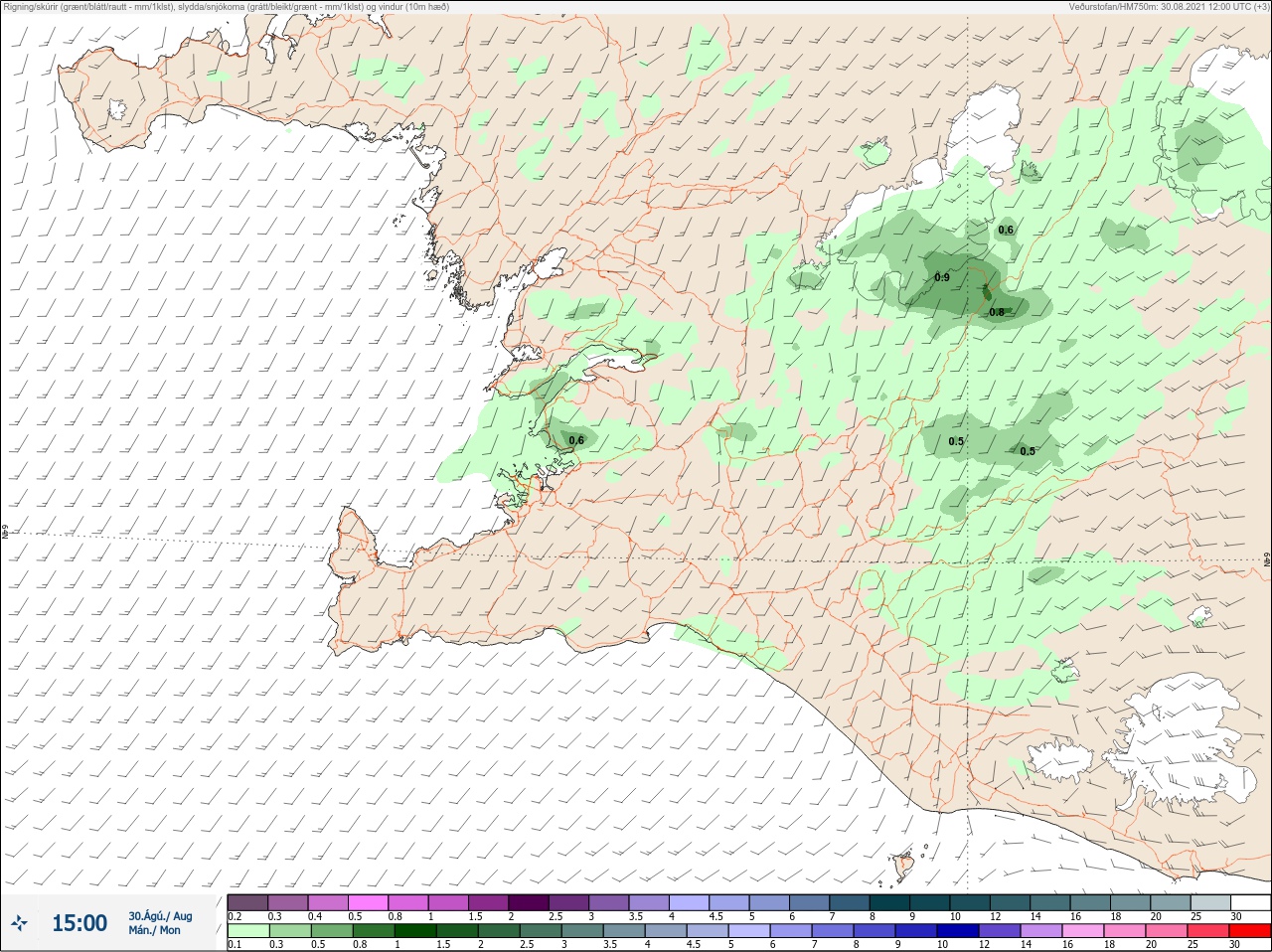Click the weather service logo beside 15:00

[20, 924]
